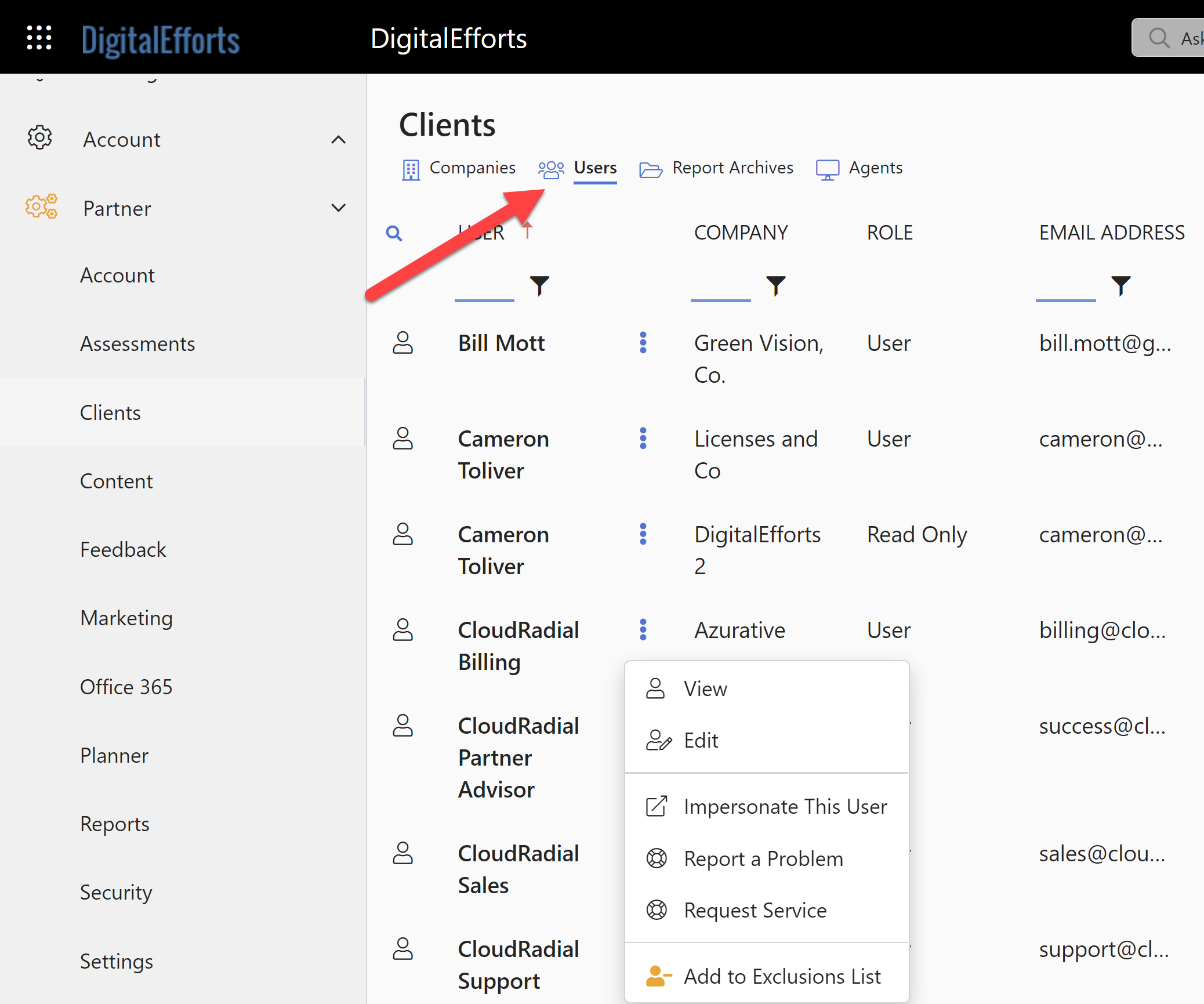The width and height of the screenshot is (1204, 1004).
Task: Click the EMAIL ADDRESS filter text field
Action: tap(1065, 288)
